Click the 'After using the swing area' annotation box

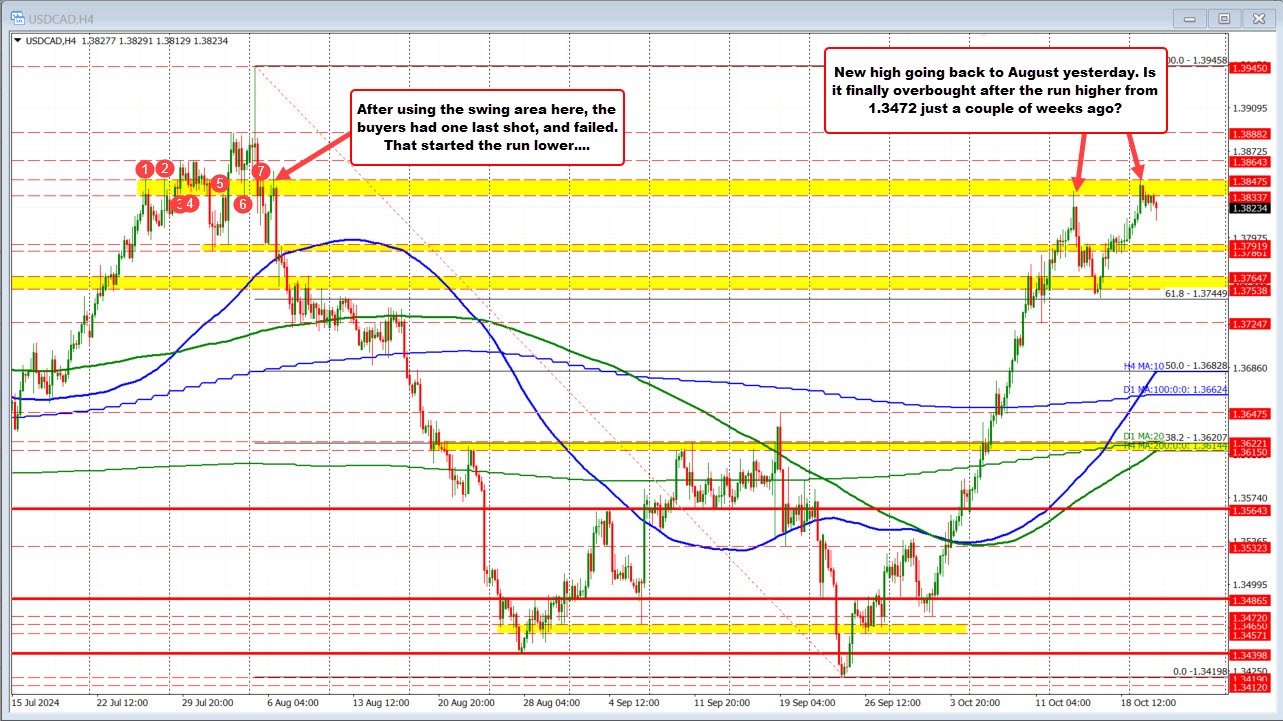pos(487,130)
